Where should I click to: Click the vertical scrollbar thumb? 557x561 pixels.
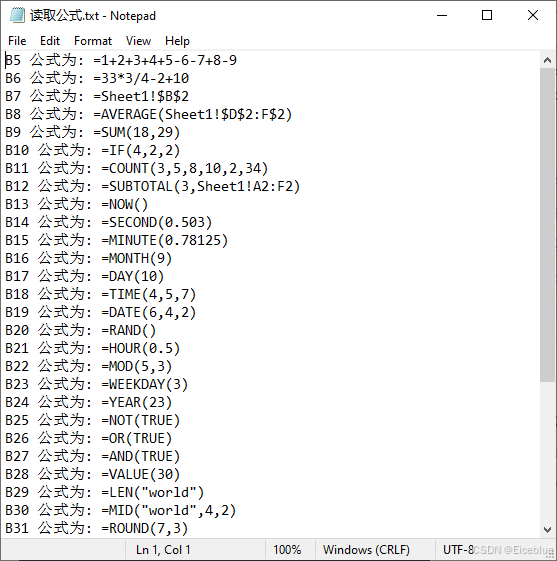tap(547, 225)
